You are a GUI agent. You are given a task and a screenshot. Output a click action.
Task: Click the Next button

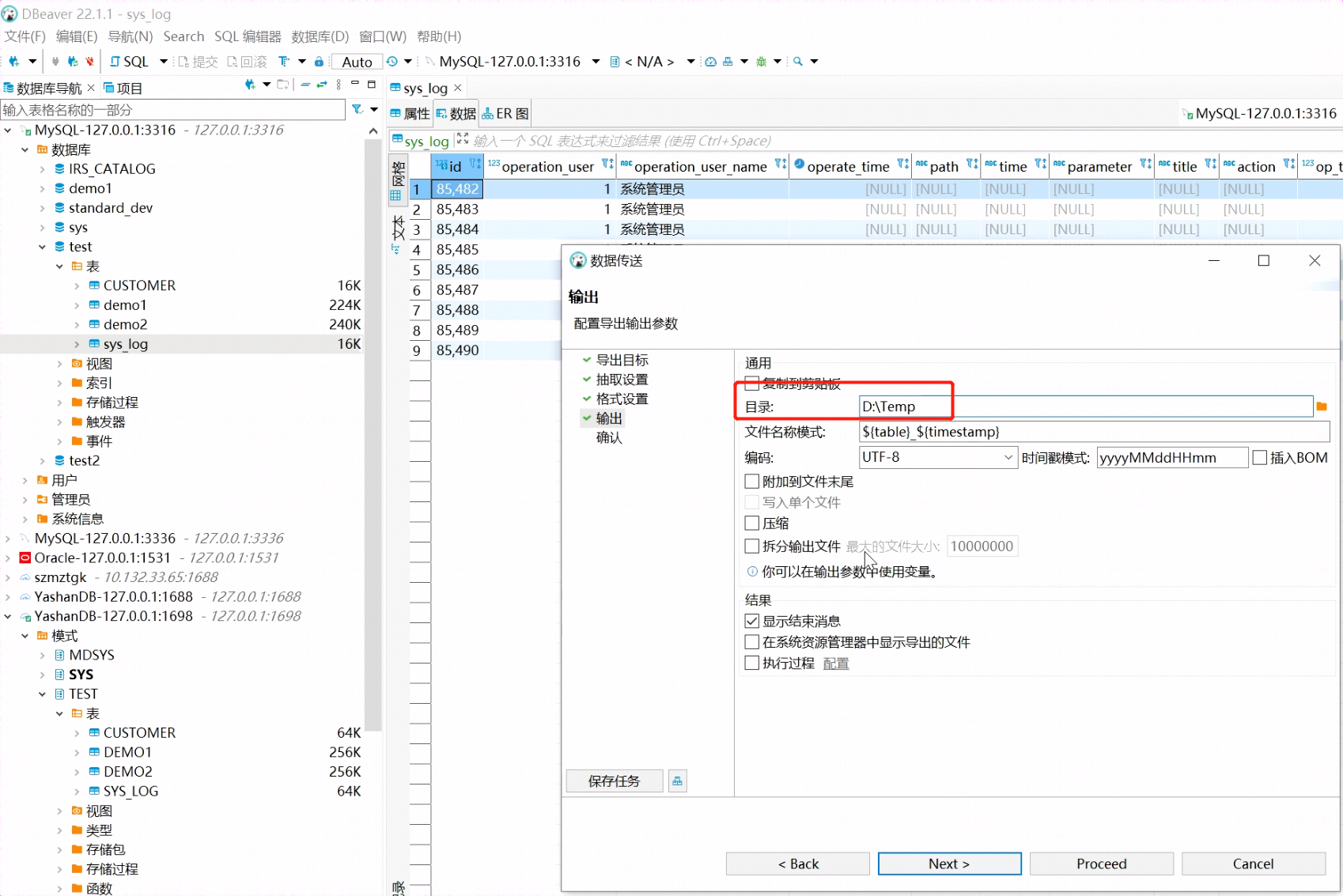coord(949,864)
